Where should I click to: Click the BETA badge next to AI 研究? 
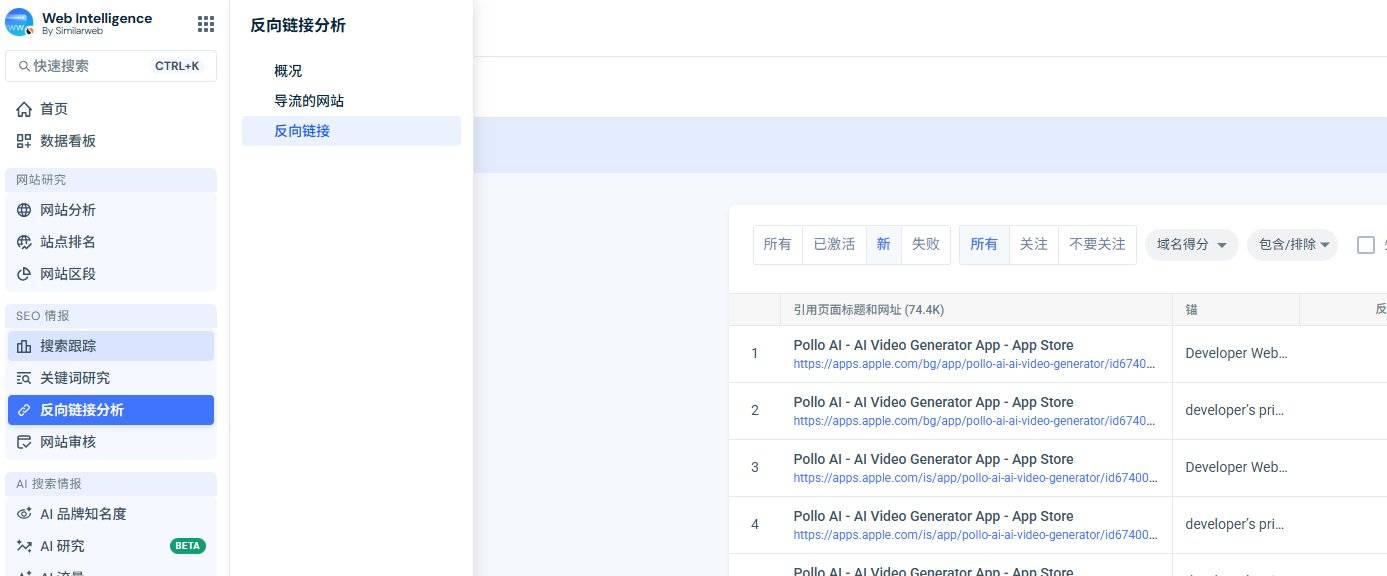[188, 546]
